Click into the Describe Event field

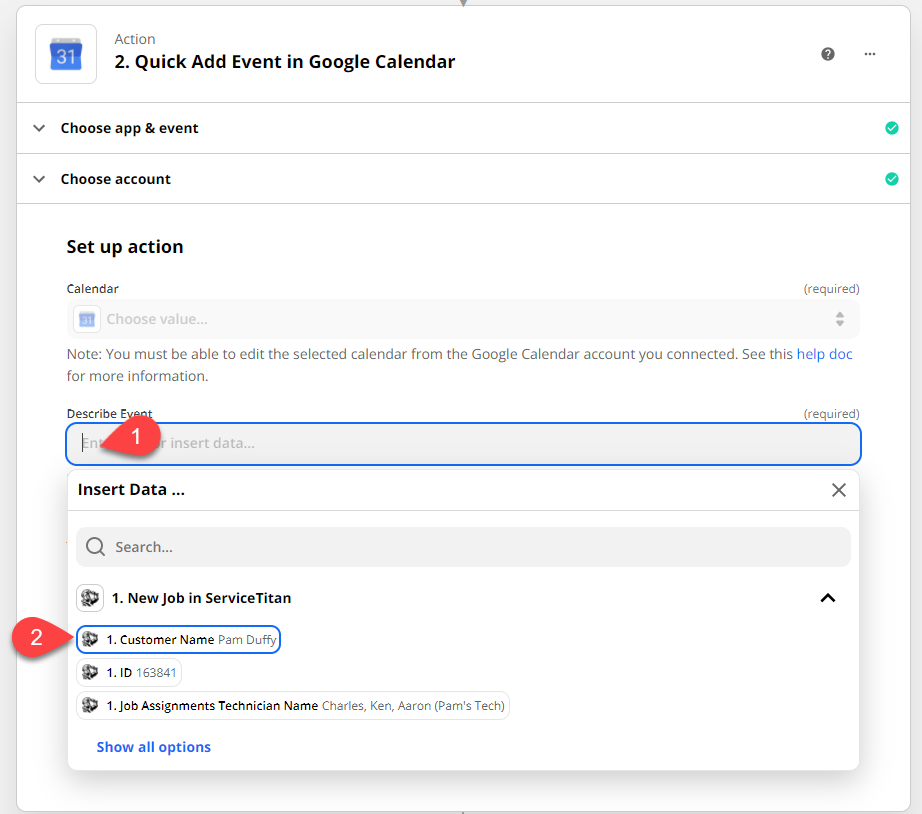pos(500,443)
